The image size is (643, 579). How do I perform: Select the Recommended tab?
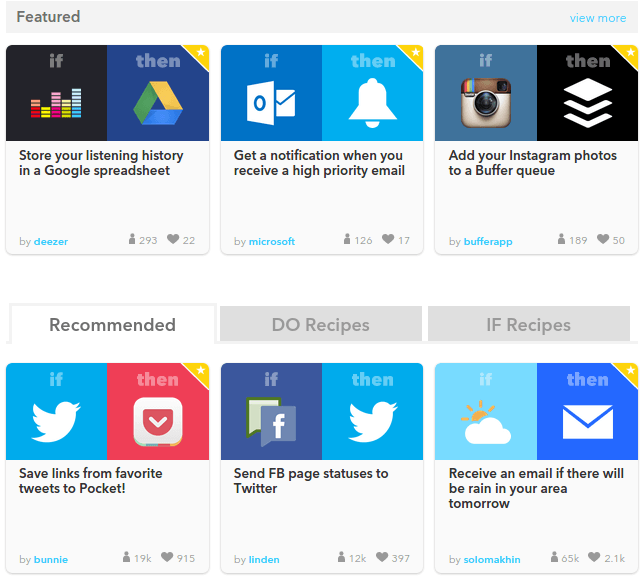coord(112,324)
